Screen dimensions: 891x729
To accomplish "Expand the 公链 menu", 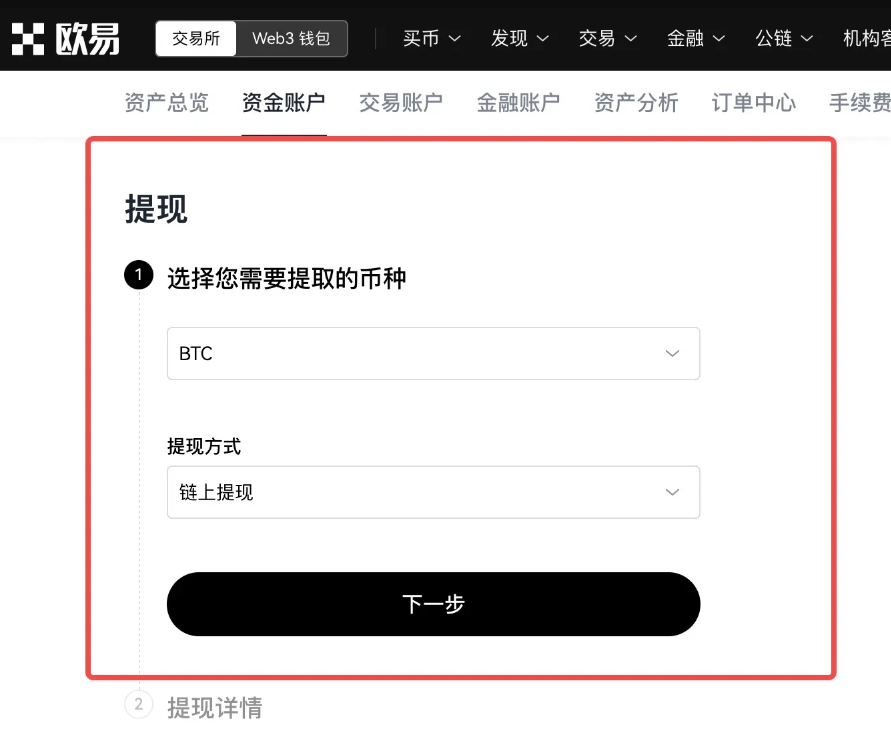I will click(x=784, y=39).
